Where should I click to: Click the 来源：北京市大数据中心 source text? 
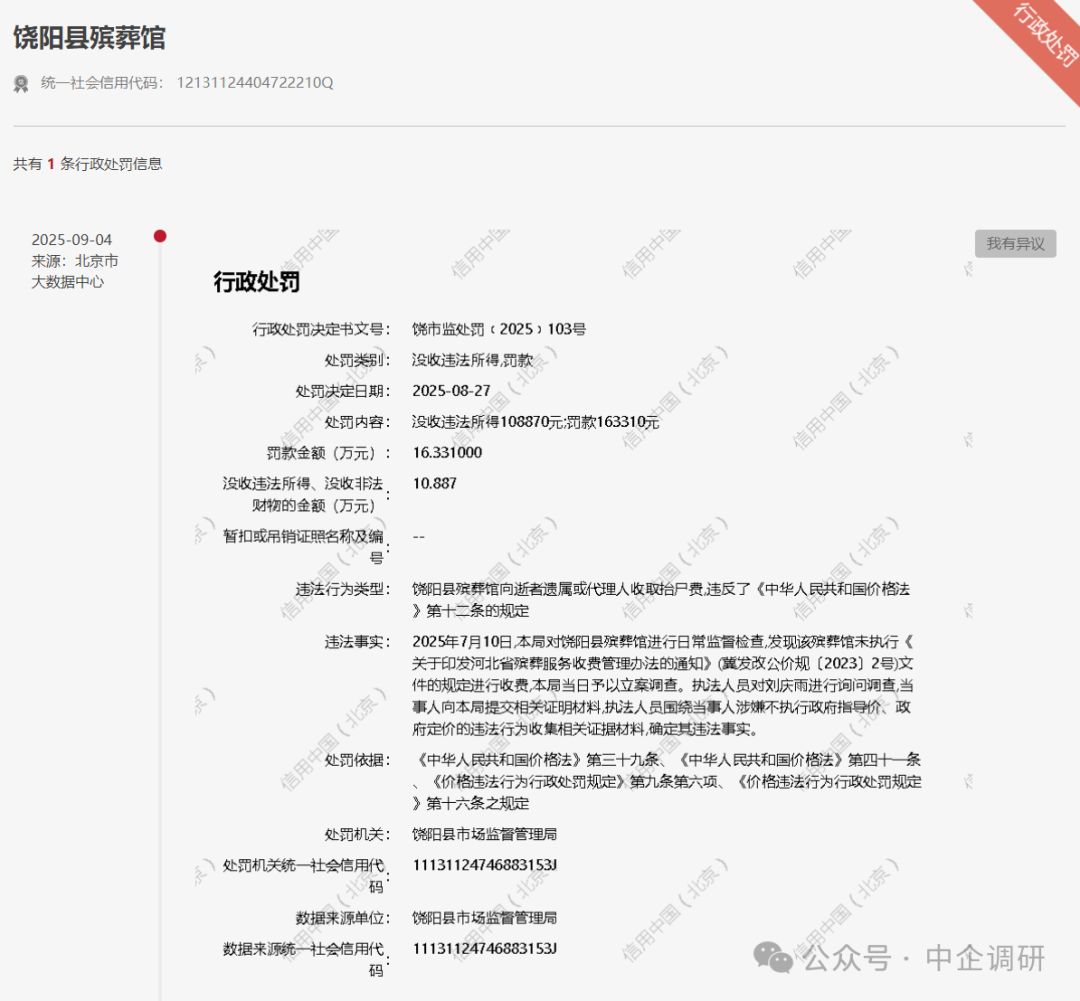pos(75,271)
